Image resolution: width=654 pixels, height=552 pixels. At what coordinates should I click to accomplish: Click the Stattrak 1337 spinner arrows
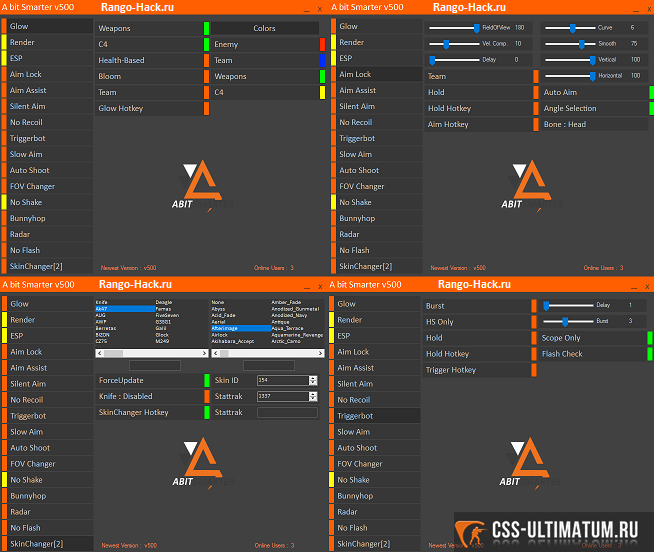coord(313,396)
